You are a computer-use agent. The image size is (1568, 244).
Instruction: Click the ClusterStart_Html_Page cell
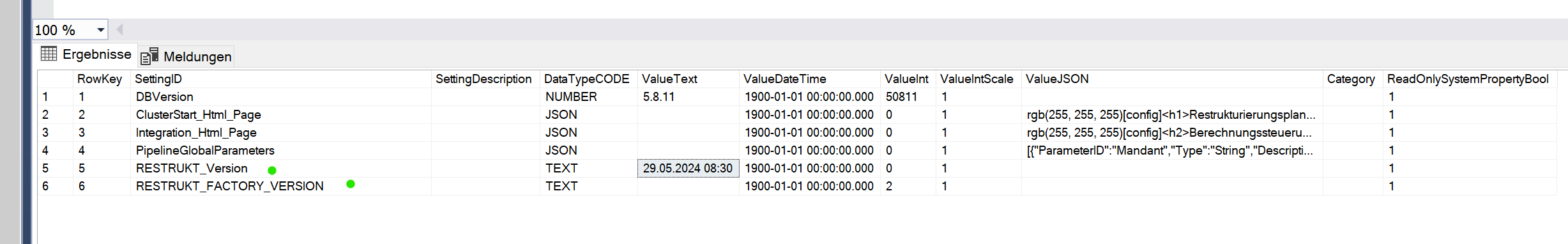click(281, 114)
